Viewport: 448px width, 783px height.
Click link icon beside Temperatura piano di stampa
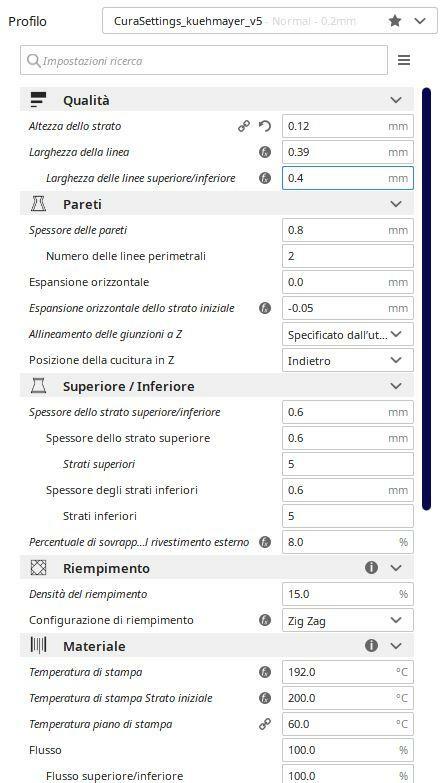point(265,724)
